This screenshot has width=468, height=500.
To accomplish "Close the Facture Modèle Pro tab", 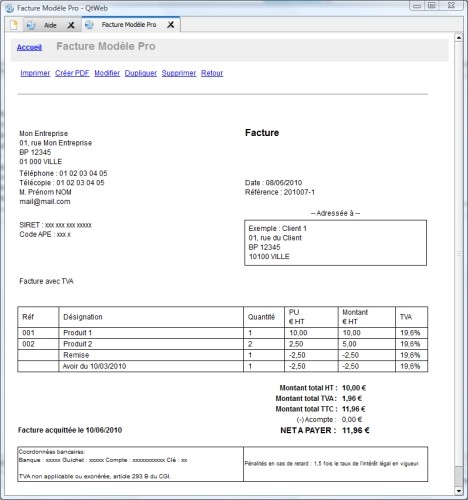I will 171,25.
